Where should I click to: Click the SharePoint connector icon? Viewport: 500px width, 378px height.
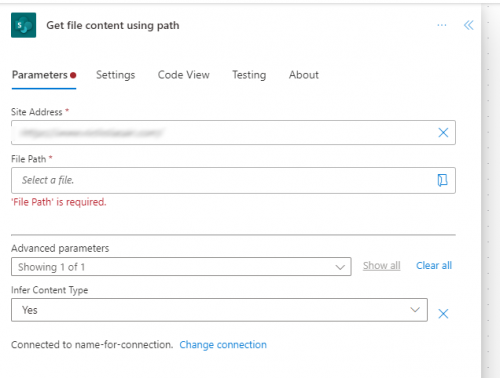tap(23, 25)
